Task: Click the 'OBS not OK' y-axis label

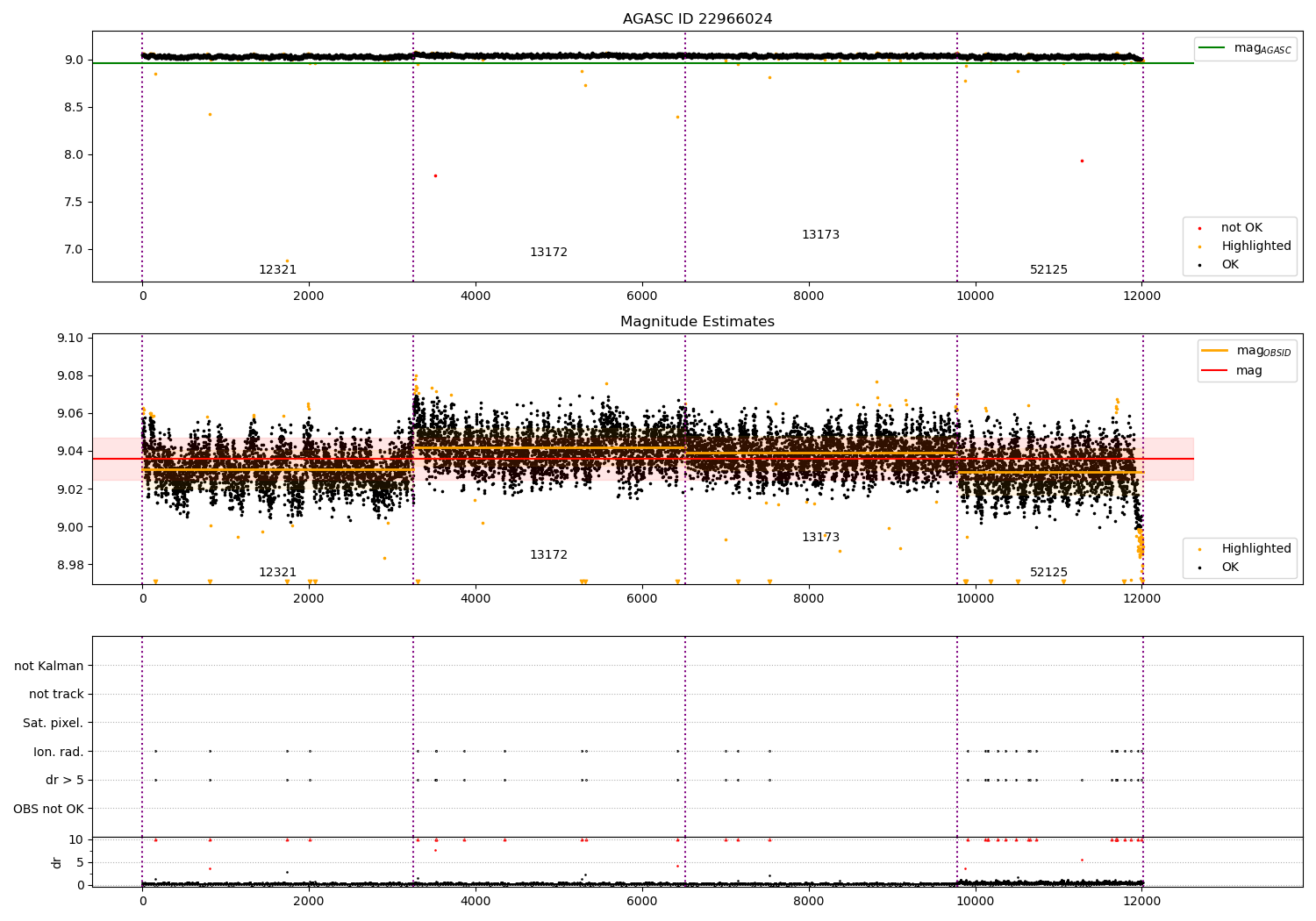Action: pyautogui.click(x=49, y=809)
